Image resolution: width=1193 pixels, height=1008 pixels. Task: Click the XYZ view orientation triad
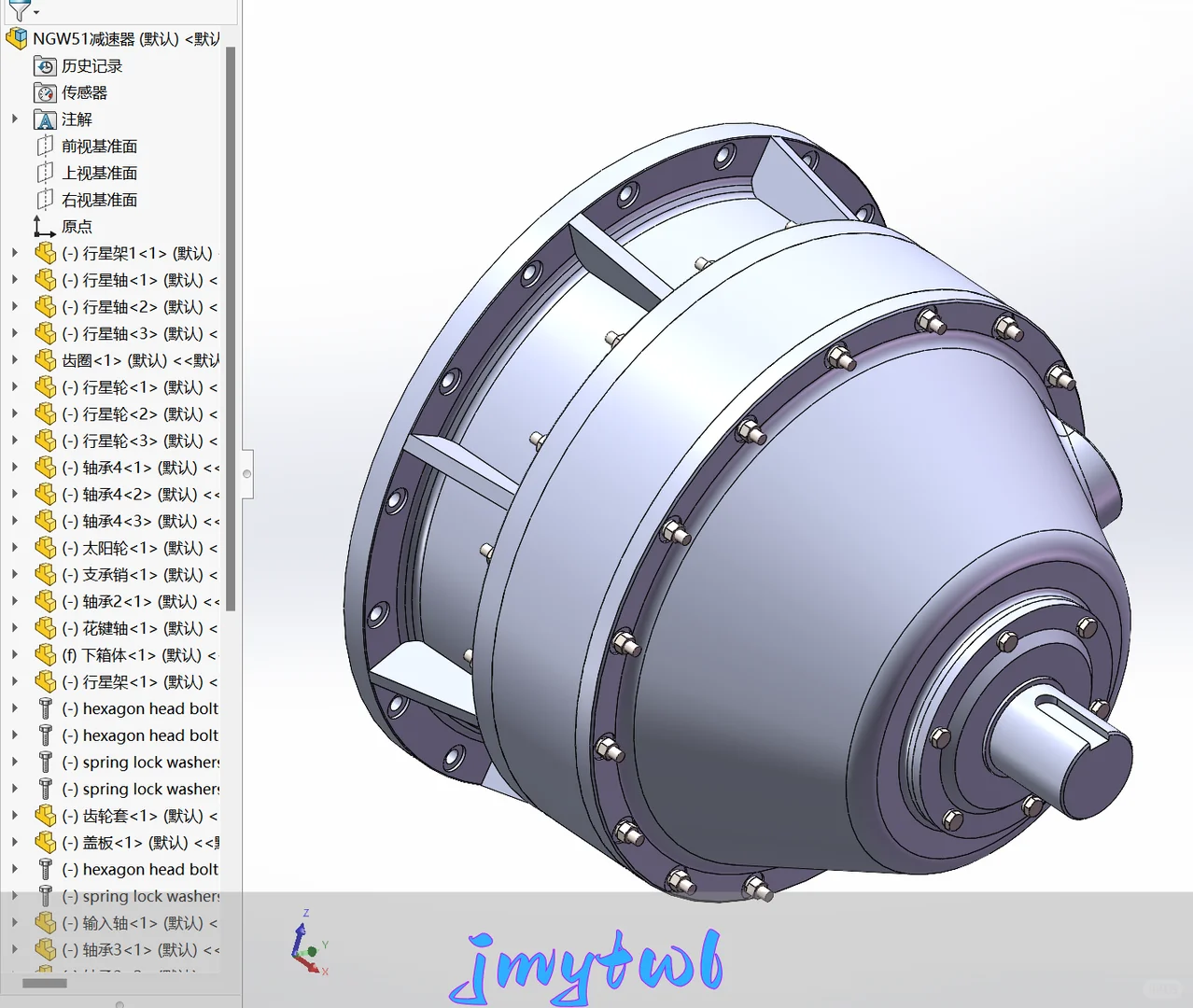coord(309,944)
